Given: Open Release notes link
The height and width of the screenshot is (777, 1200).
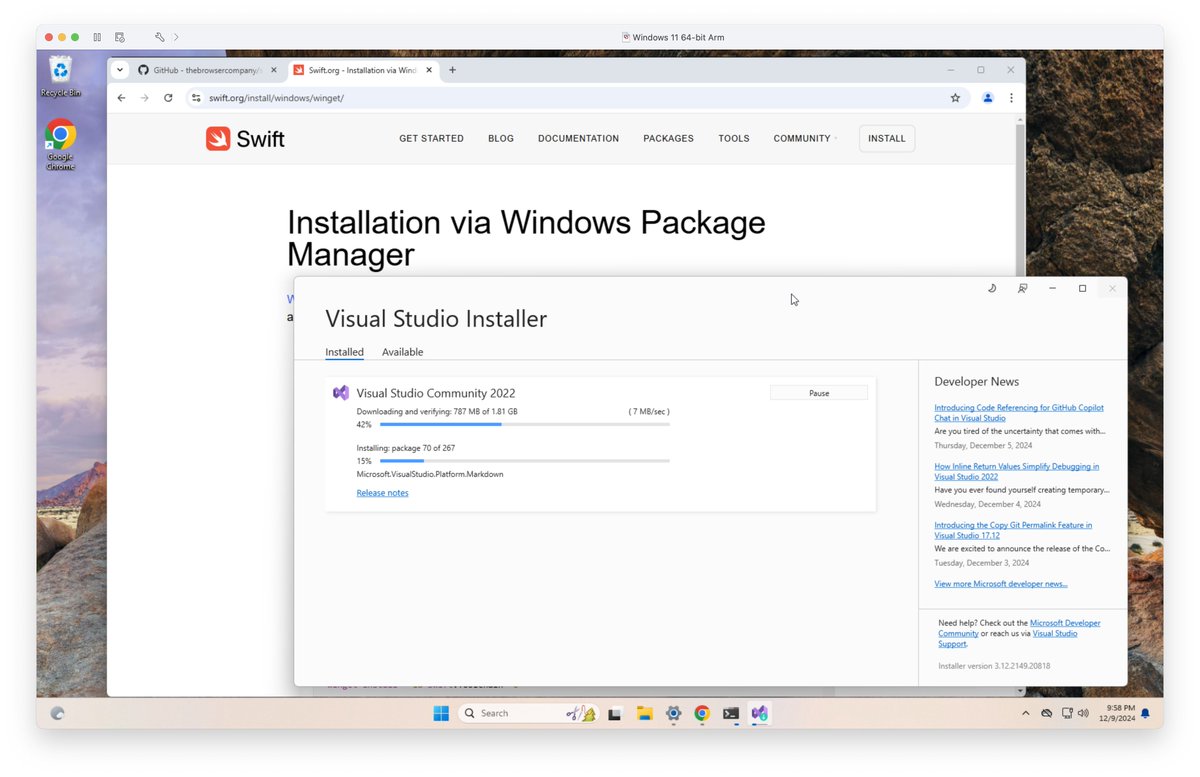Looking at the screenshot, I should click(382, 493).
